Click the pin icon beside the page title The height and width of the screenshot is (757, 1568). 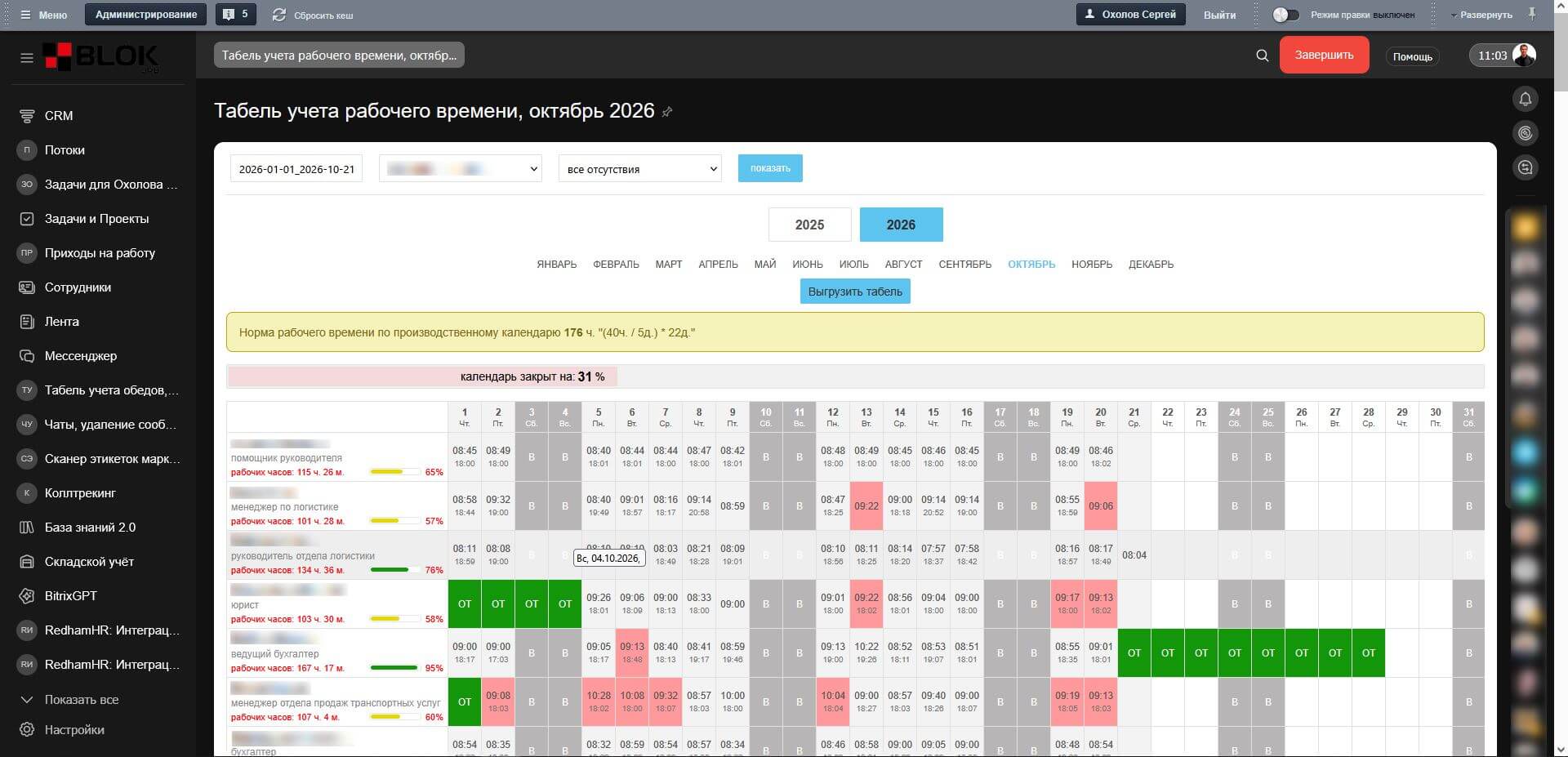pyautogui.click(x=667, y=112)
